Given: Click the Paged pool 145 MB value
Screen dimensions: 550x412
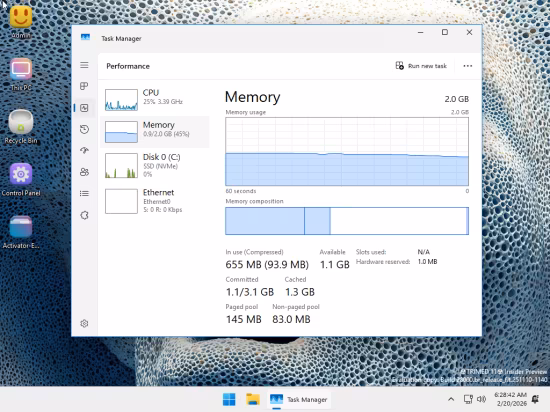Looking at the screenshot, I should point(243,319).
